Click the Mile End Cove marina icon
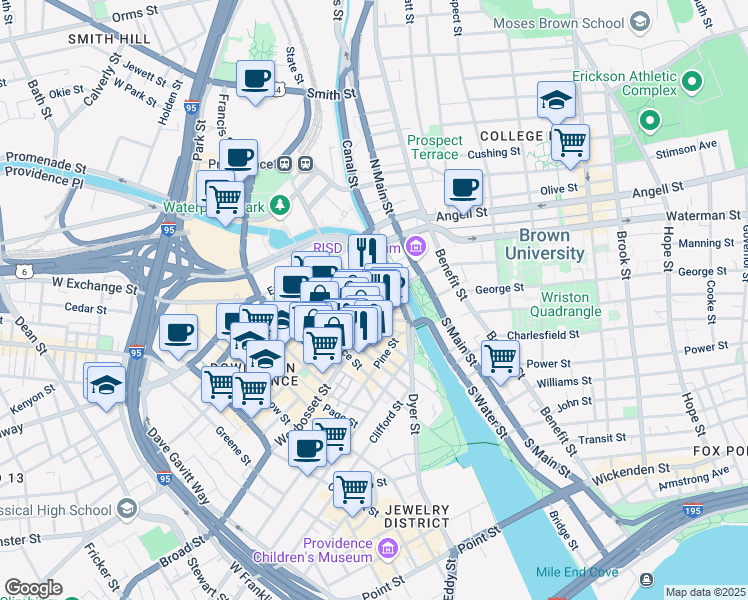 pos(646,579)
